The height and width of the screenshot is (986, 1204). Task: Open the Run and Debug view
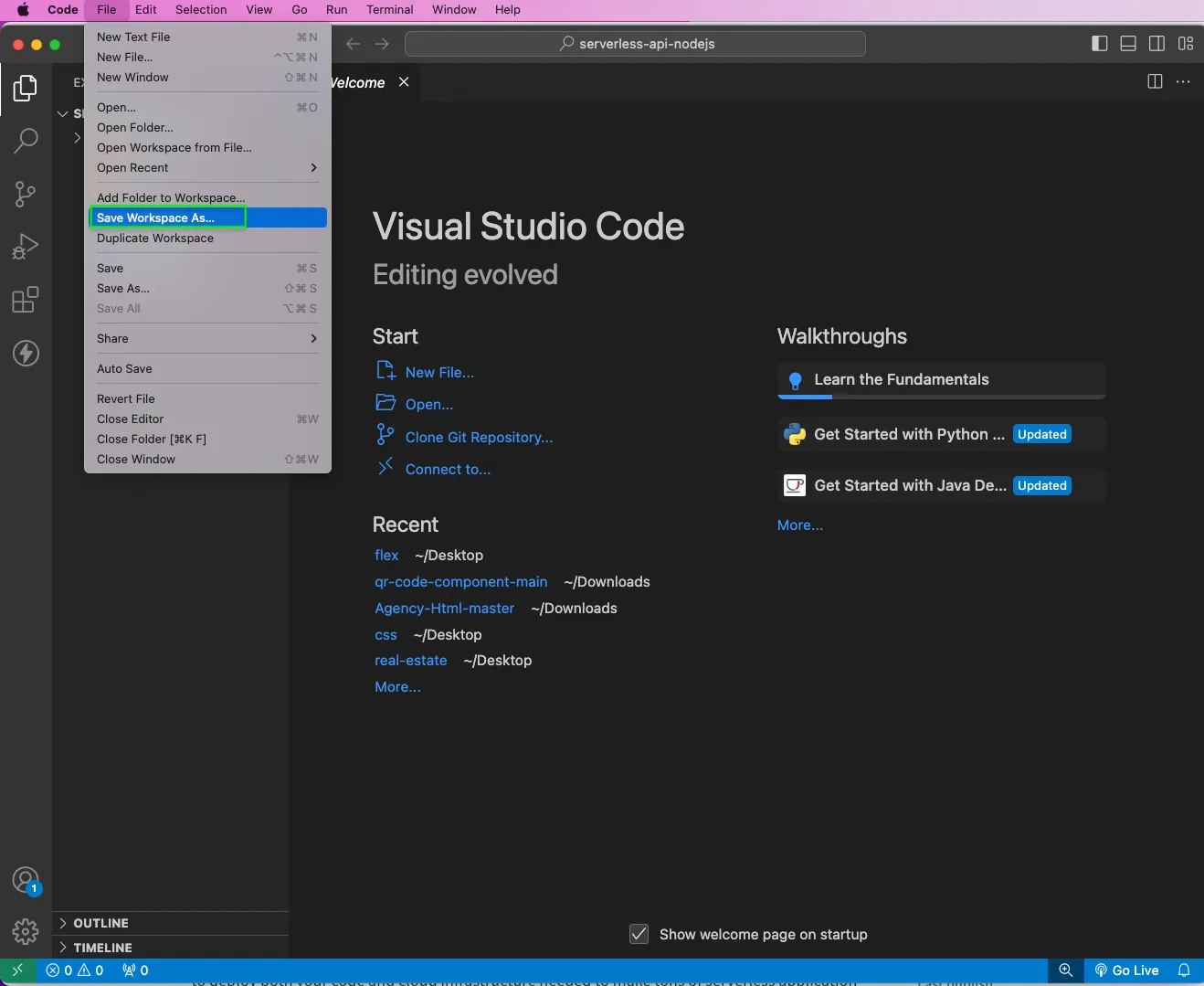click(x=26, y=247)
